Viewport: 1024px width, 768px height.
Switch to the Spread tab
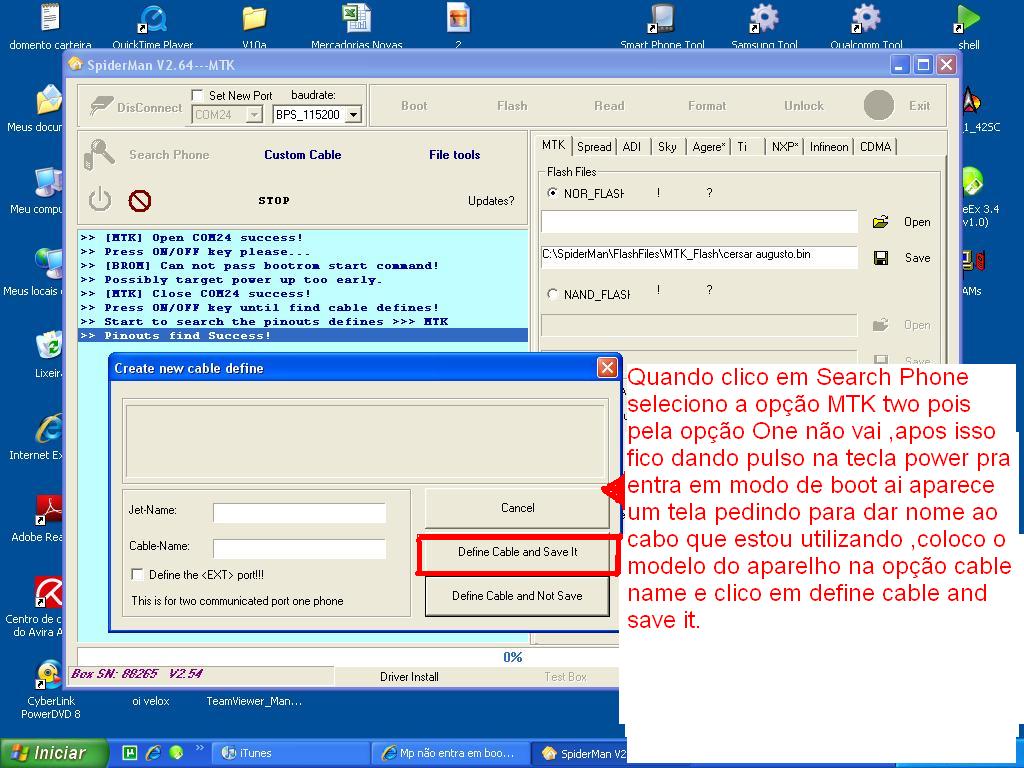pyautogui.click(x=594, y=147)
